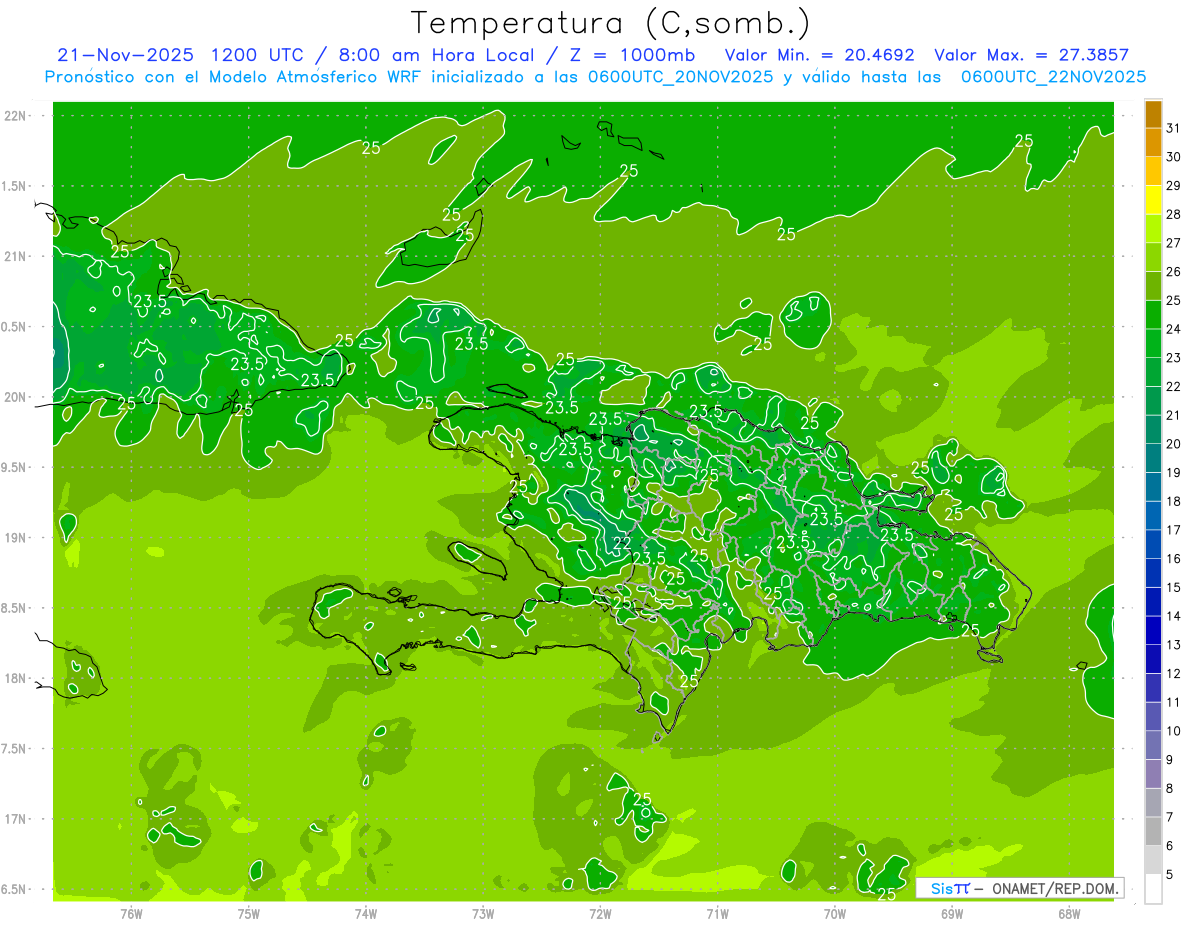The image size is (1200, 927).
Task: Click the "68W" longitude axis label
Action: pos(1069,913)
